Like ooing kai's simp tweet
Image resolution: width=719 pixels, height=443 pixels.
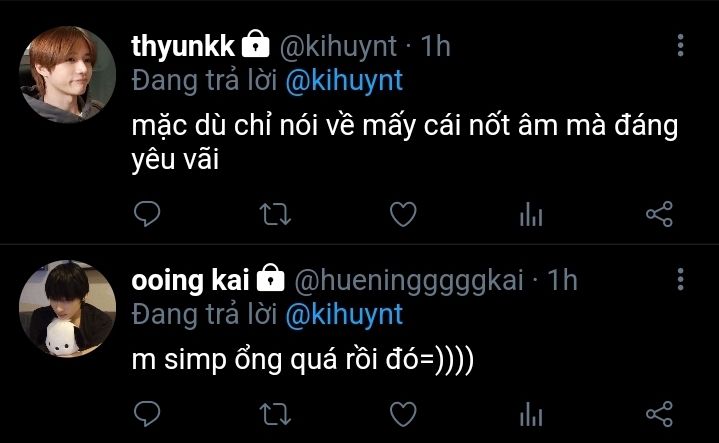tap(402, 413)
